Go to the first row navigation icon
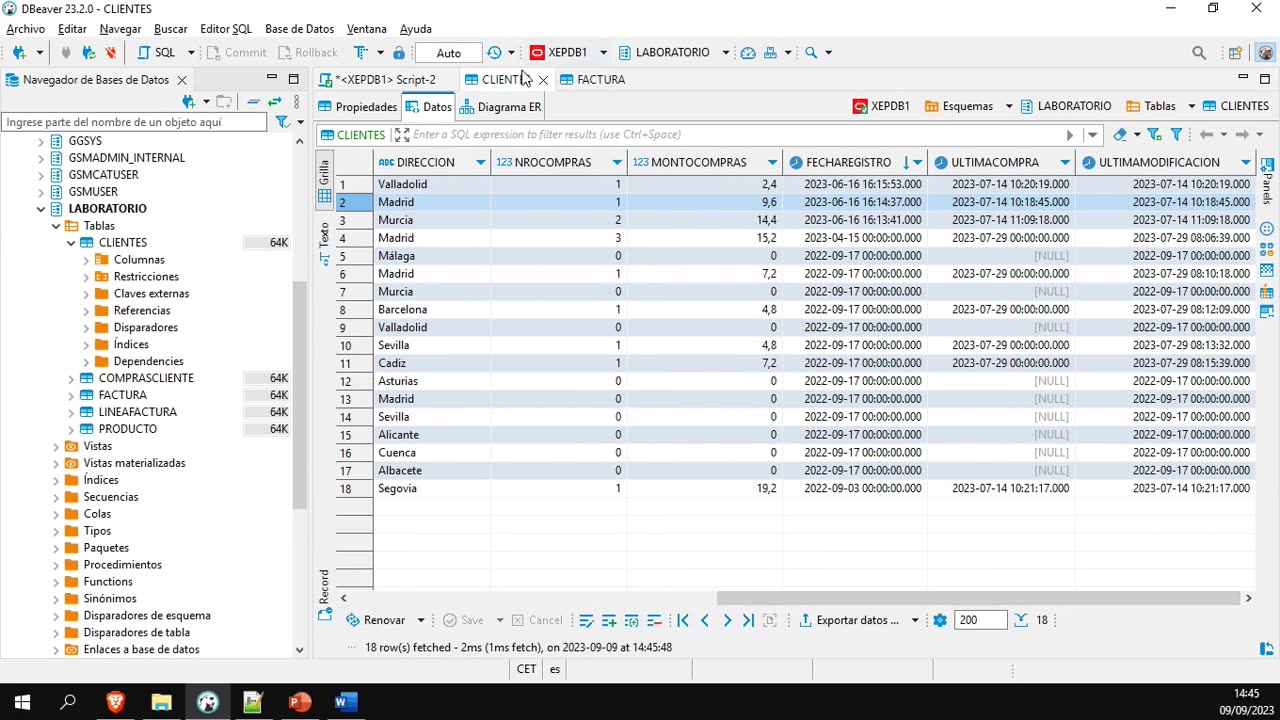Screen dimensions: 1280x720 point(683,621)
